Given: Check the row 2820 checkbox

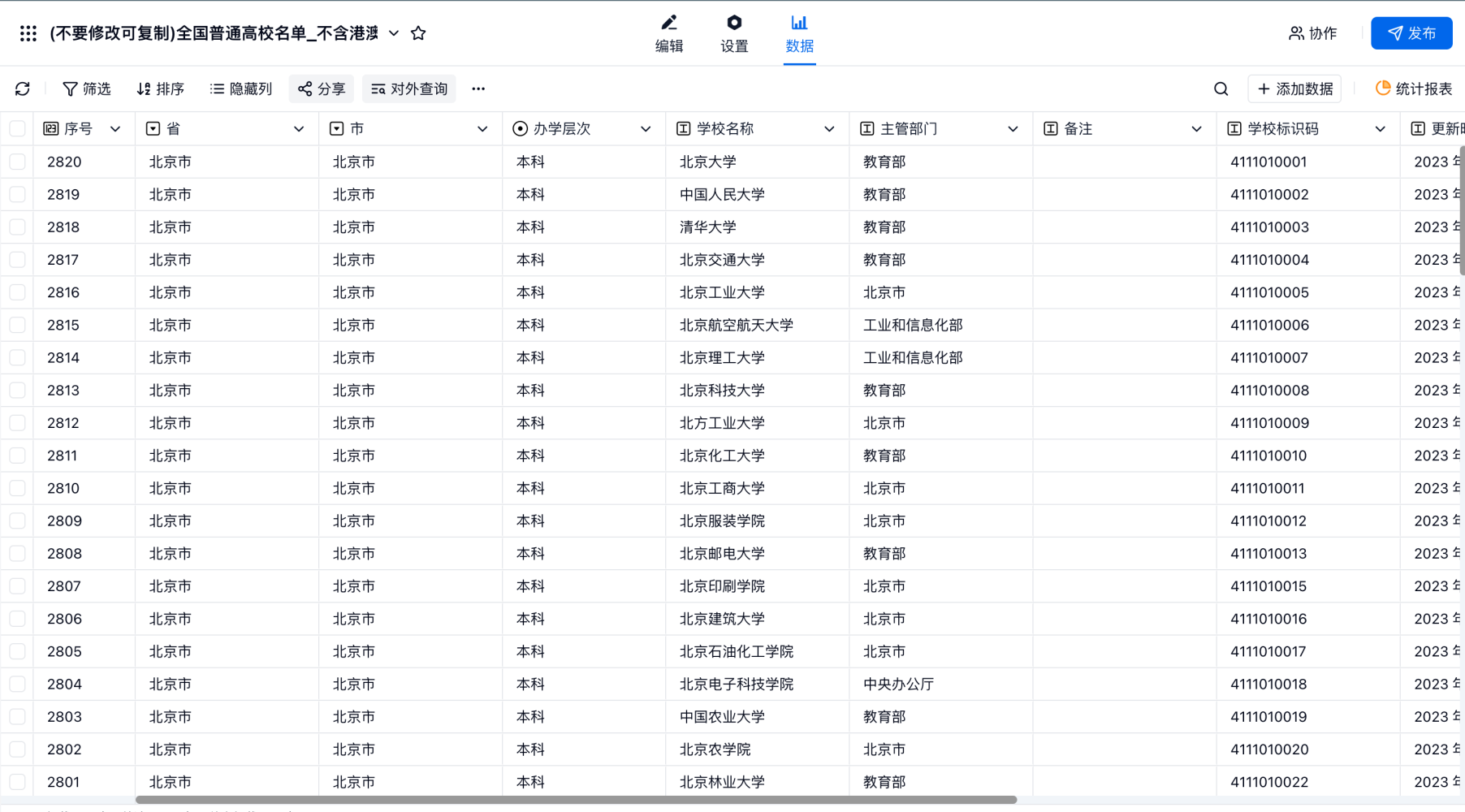Looking at the screenshot, I should click(17, 162).
